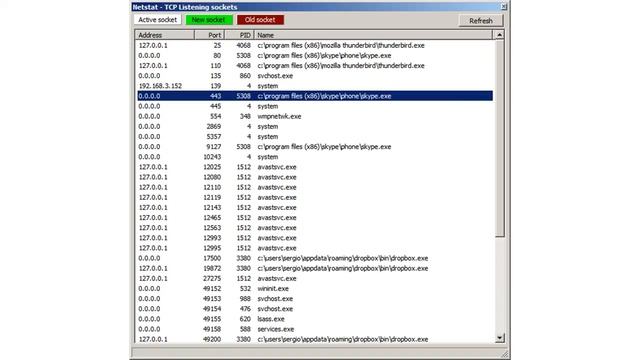Select the wmpnetwk.exe row on port 554
This screenshot has width=640, height=360.
click(x=315, y=116)
